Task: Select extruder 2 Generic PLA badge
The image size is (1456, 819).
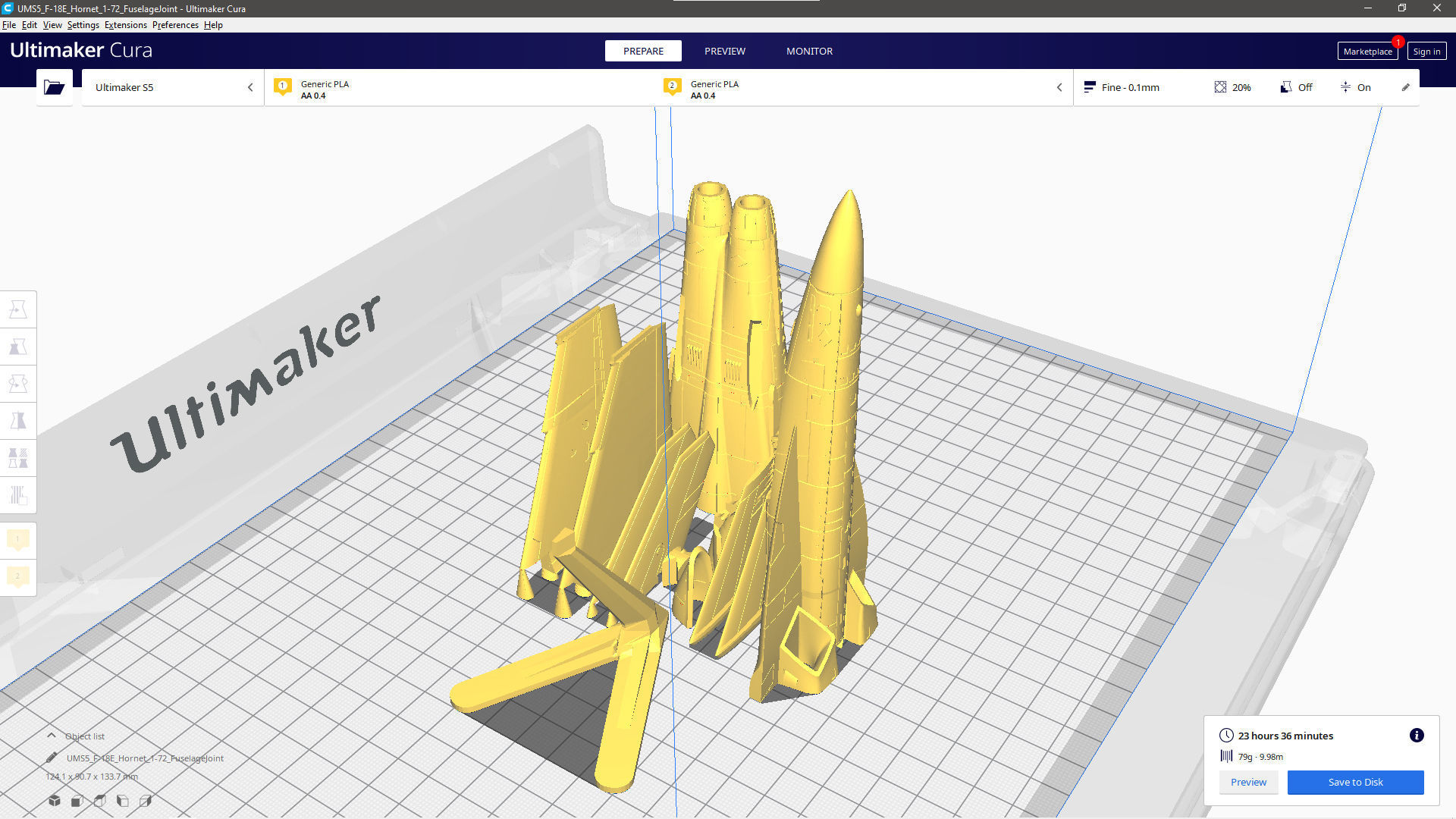Action: [673, 86]
